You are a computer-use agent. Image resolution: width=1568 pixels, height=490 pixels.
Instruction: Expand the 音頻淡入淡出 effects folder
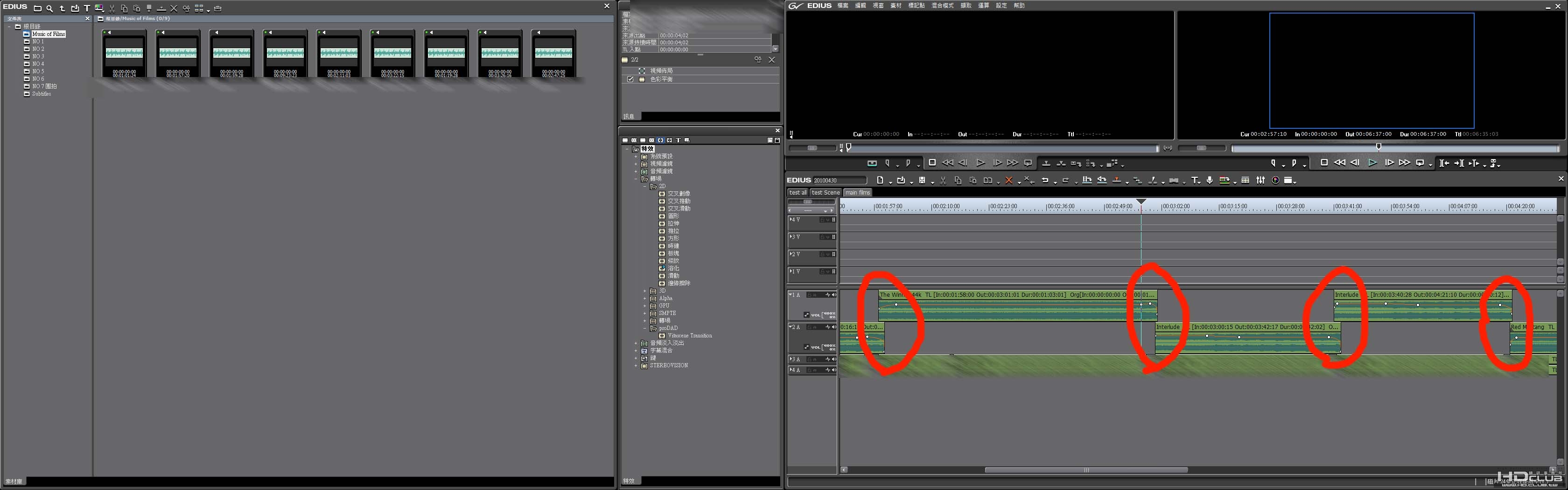pyautogui.click(x=636, y=343)
